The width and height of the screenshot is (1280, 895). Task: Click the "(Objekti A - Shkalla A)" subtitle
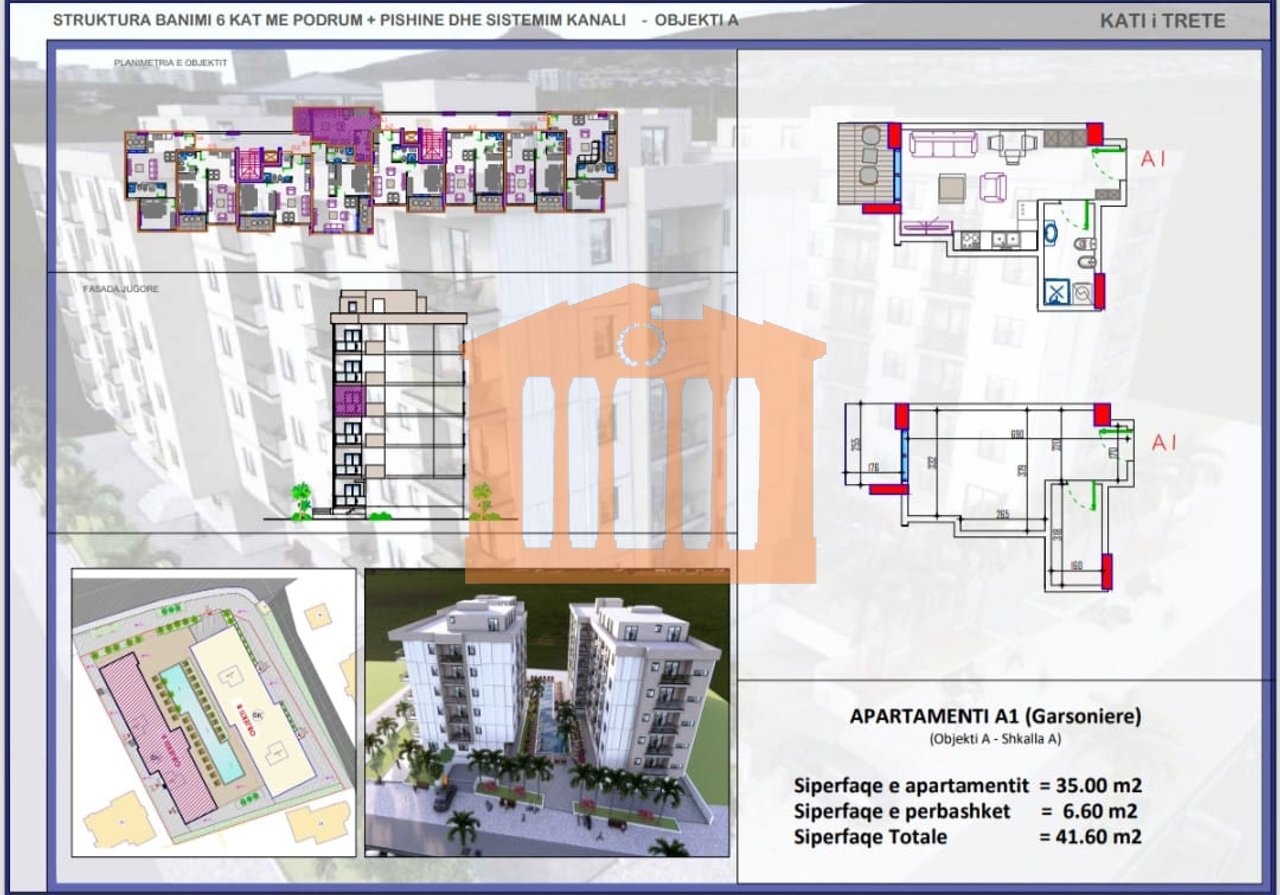click(x=995, y=740)
